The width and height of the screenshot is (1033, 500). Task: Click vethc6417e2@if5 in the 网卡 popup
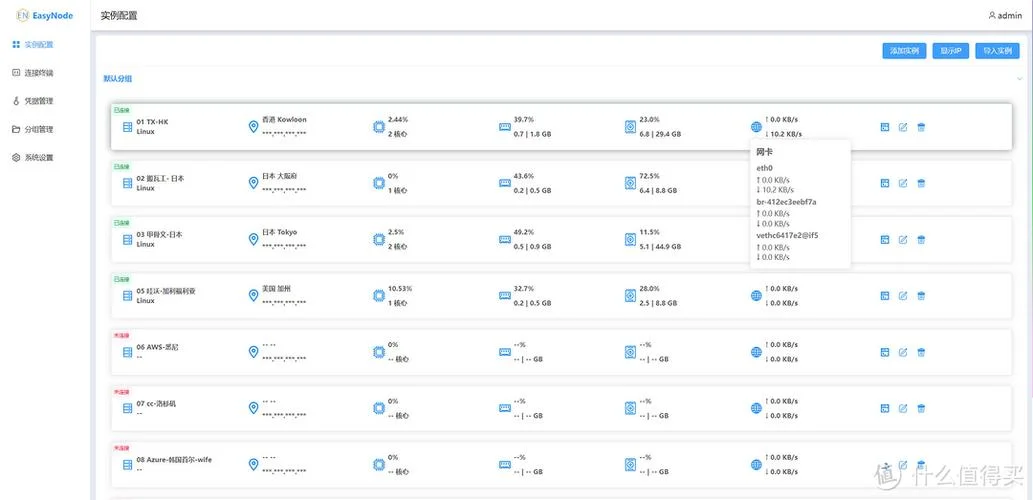point(787,235)
